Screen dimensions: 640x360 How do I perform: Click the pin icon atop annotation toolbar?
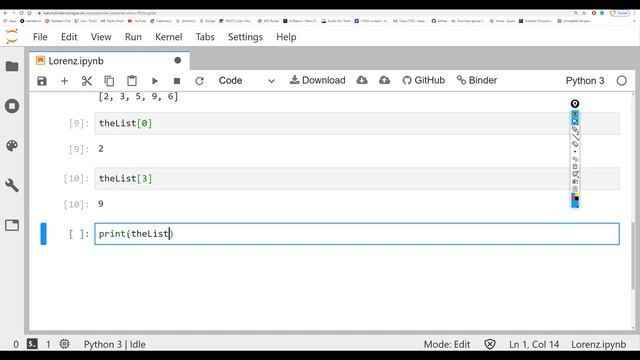pyautogui.click(x=575, y=104)
